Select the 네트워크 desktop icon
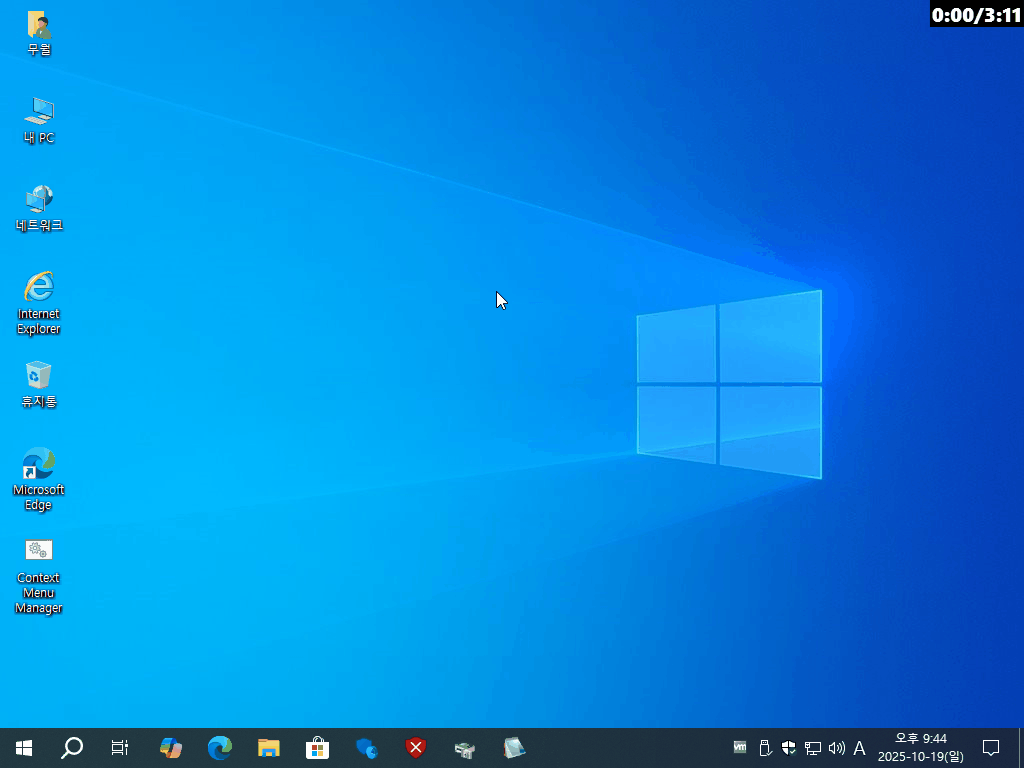This screenshot has width=1024, height=768. pyautogui.click(x=39, y=208)
